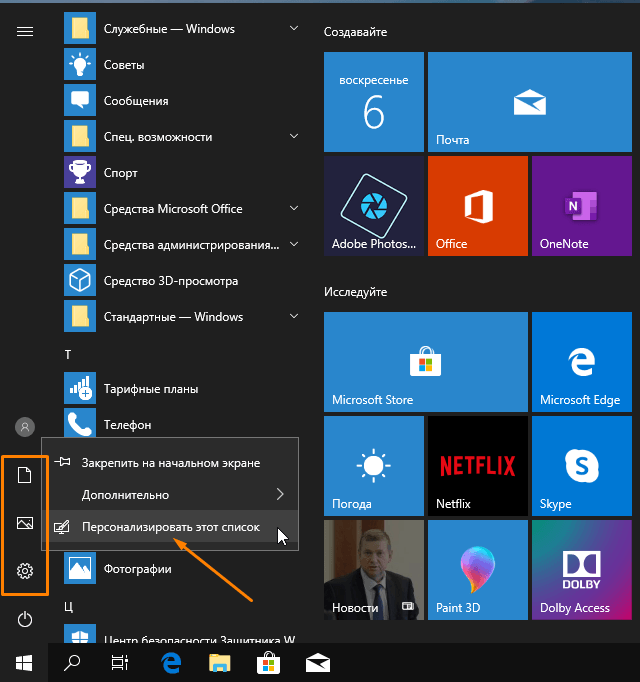Image resolution: width=640 pixels, height=682 pixels.
Task: Click the Исследуйте group heading
Action: point(355,292)
